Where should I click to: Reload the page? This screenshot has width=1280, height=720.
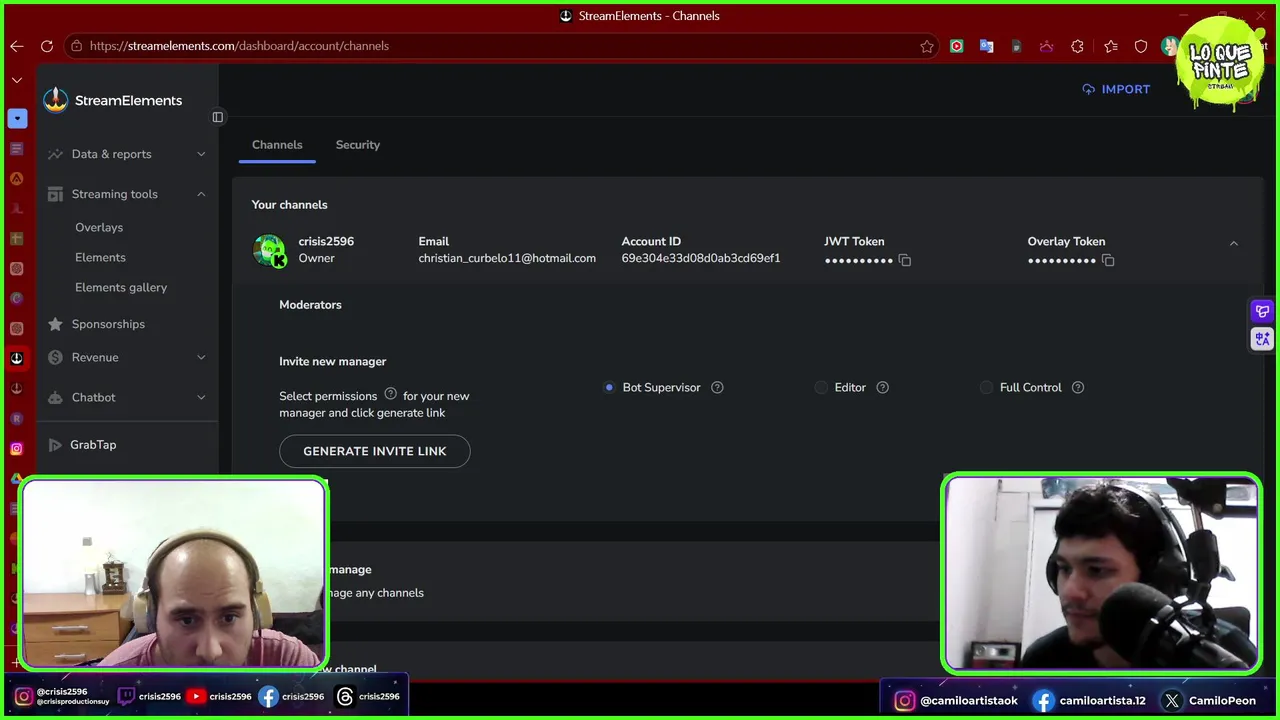47,46
